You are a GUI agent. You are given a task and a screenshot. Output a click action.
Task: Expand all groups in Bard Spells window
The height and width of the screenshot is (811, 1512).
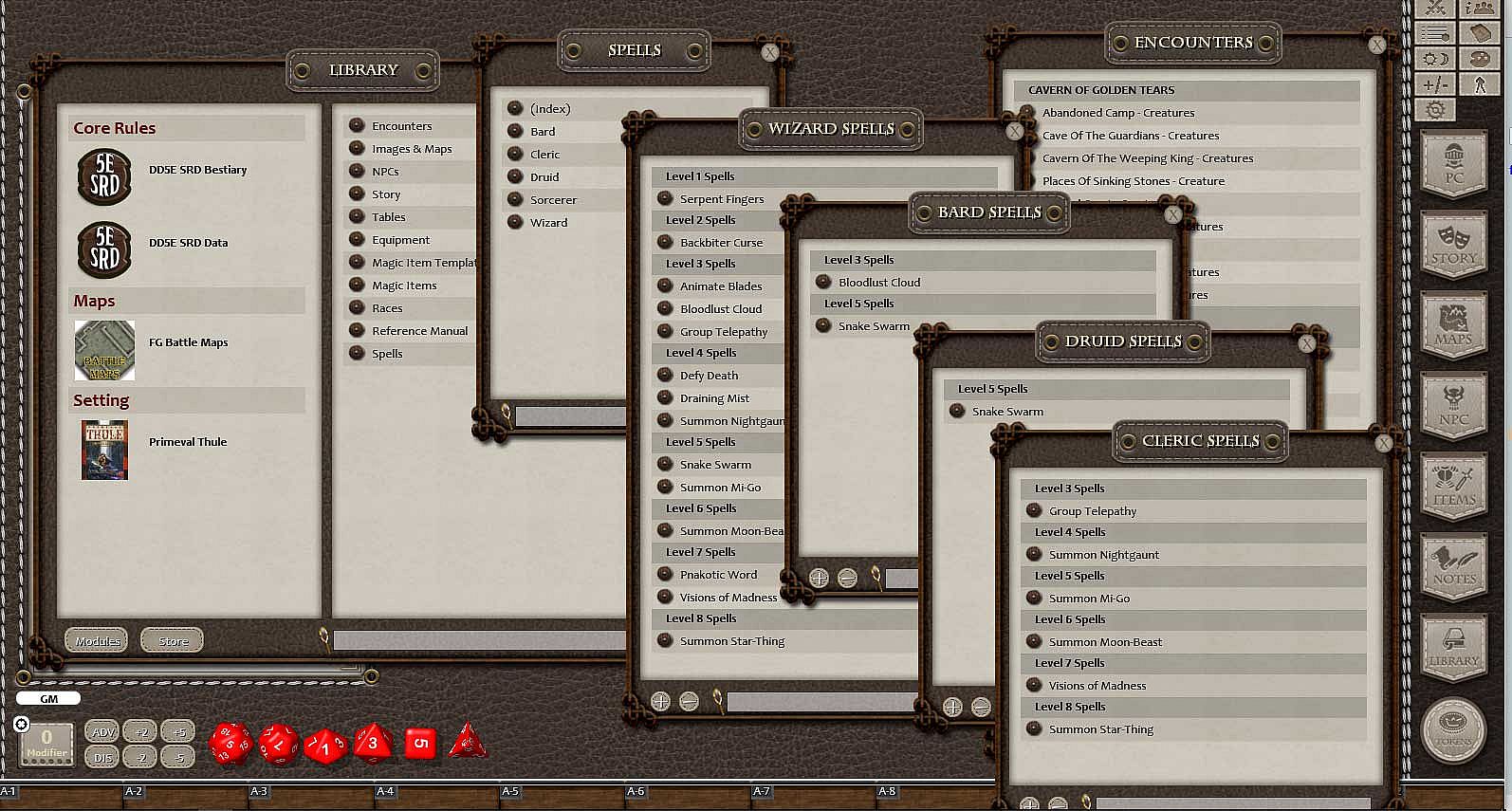(819, 578)
